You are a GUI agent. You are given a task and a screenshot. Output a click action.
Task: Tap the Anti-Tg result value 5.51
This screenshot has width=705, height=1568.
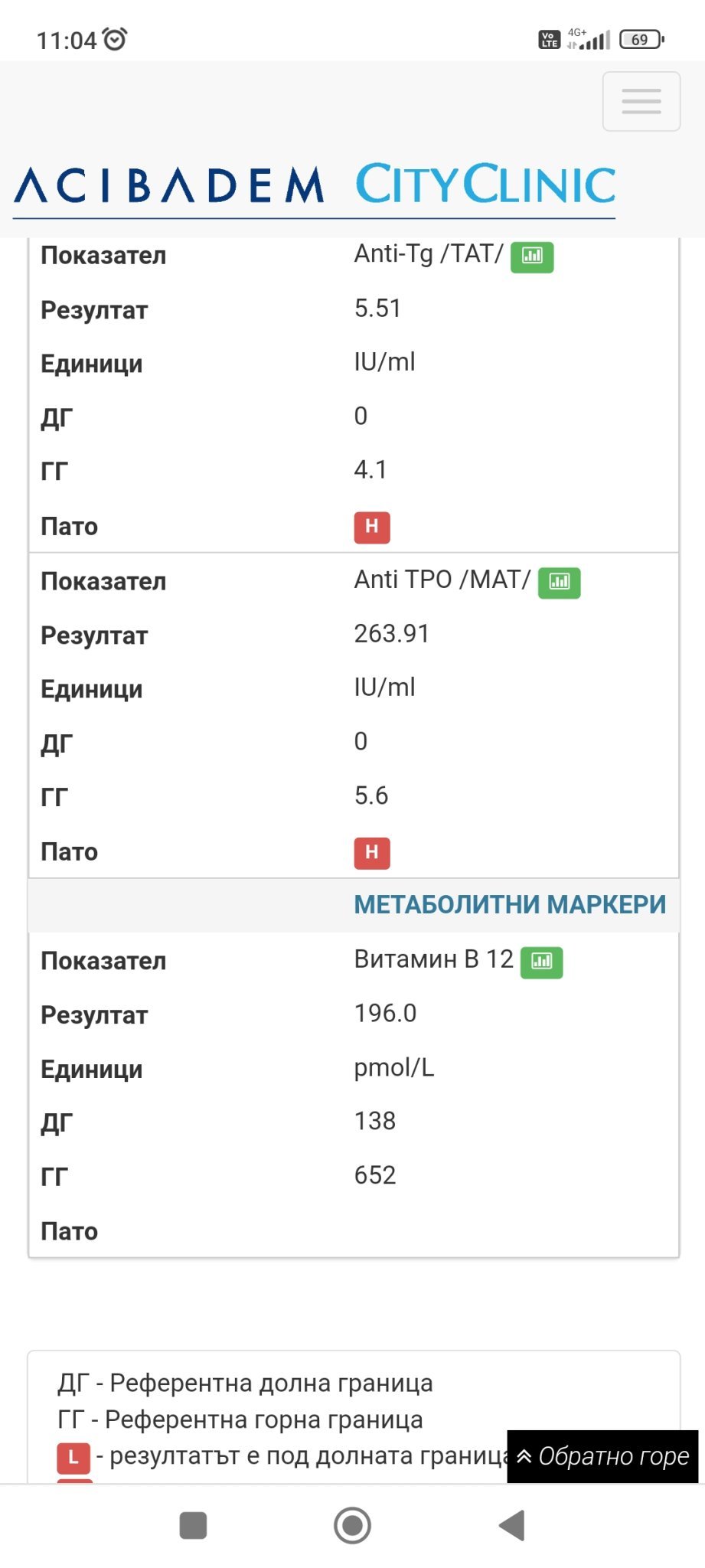click(377, 309)
